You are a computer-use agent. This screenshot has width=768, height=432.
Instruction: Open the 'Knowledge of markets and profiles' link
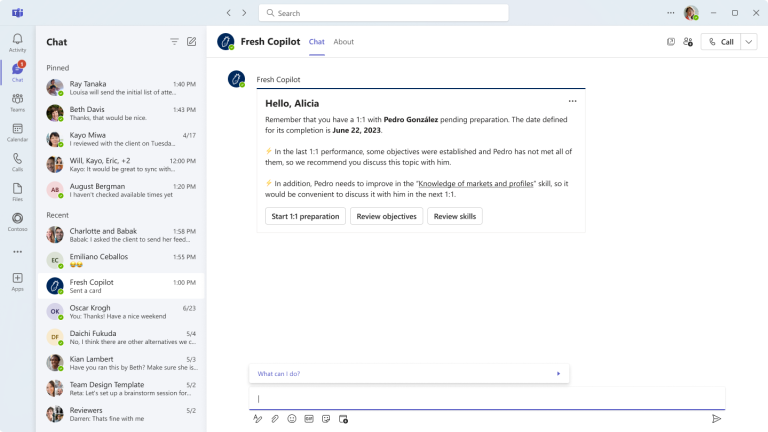pyautogui.click(x=476, y=184)
